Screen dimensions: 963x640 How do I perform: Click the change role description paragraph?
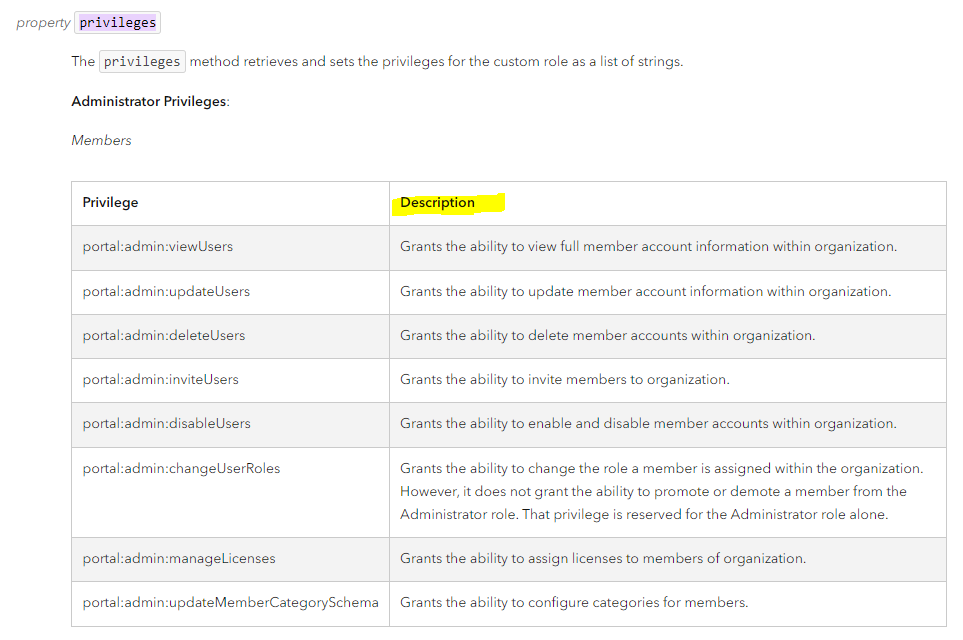(660, 491)
